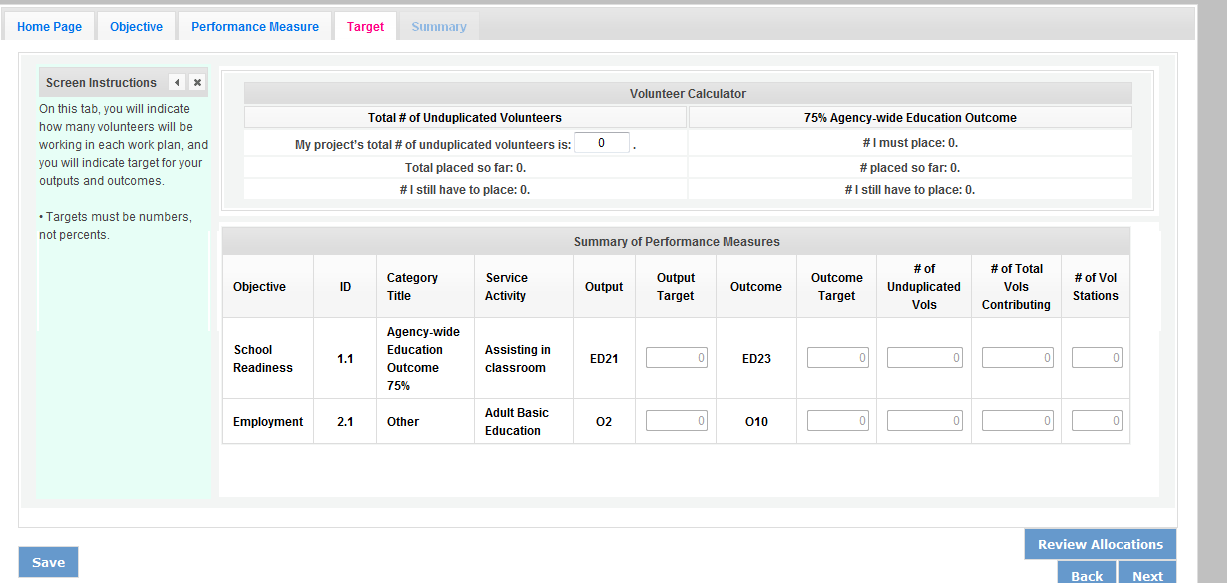Click Vol Stations field for Employment row

1096,421
